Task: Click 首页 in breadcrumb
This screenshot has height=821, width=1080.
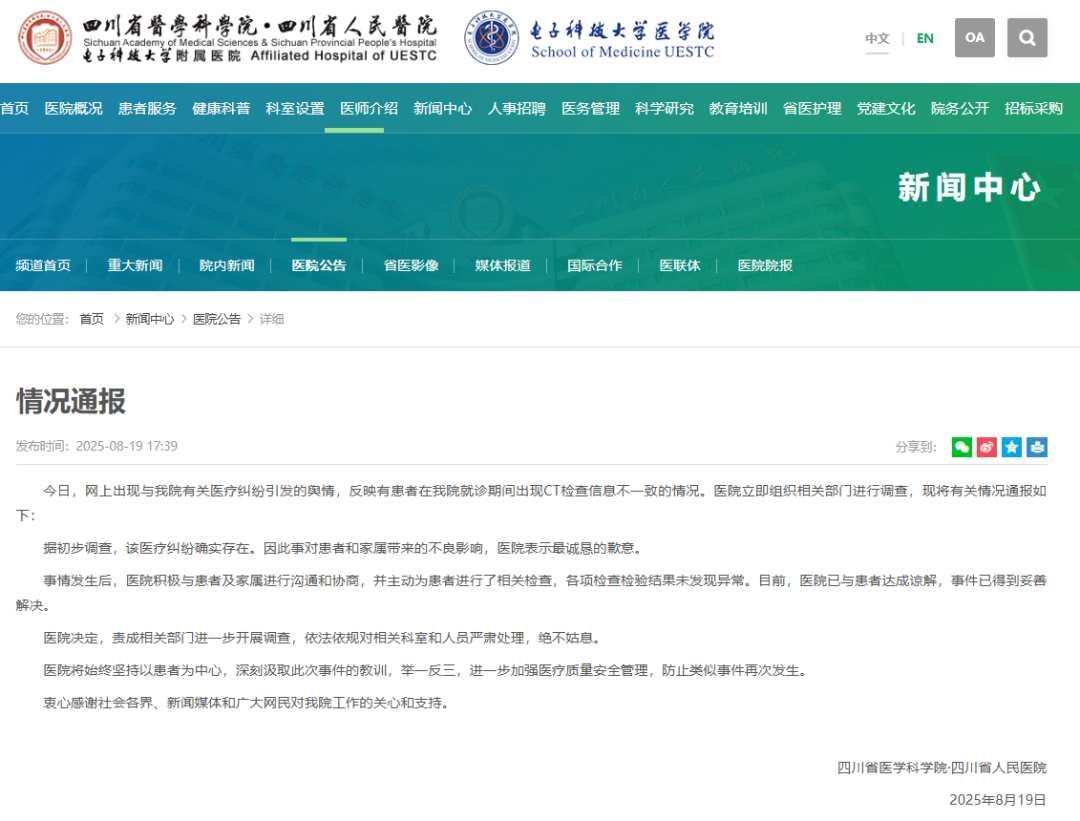Action: pos(92,319)
